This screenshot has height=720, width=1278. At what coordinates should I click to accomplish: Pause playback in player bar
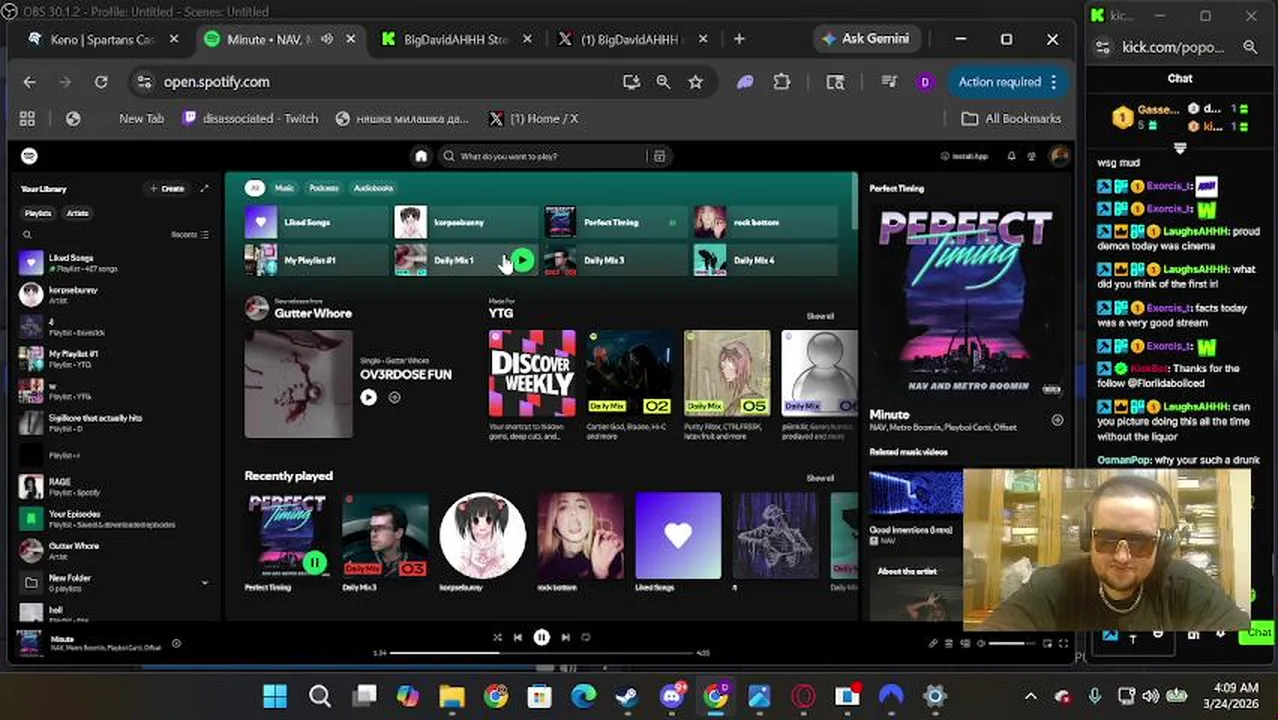[x=541, y=637]
